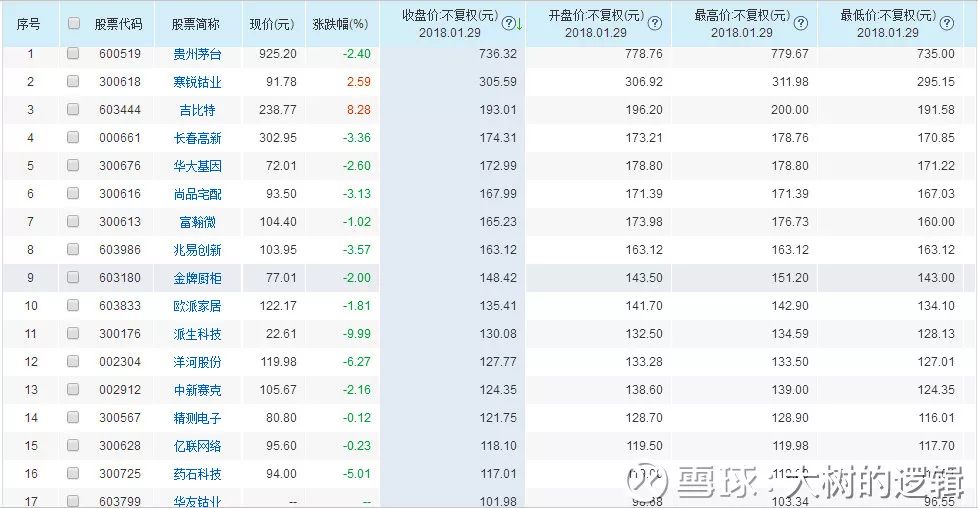The image size is (978, 508).
Task: Check the box for 600519 贵州茅台
Action: 73,53
